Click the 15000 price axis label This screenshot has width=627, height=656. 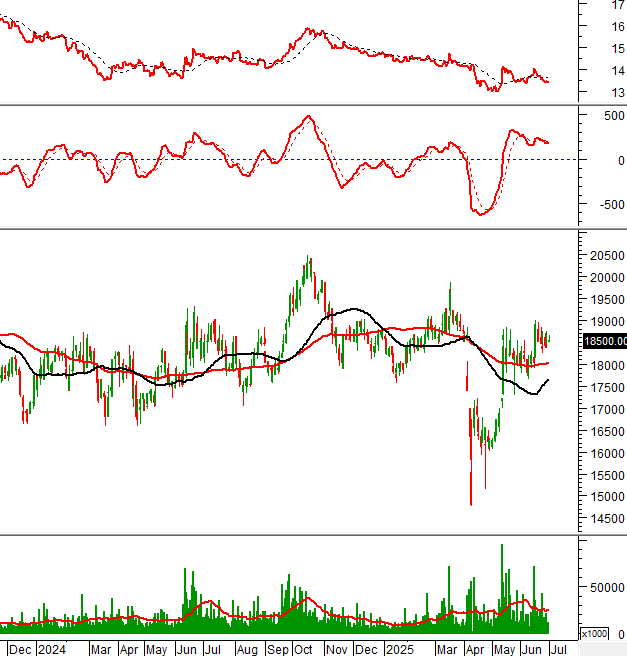point(607,497)
